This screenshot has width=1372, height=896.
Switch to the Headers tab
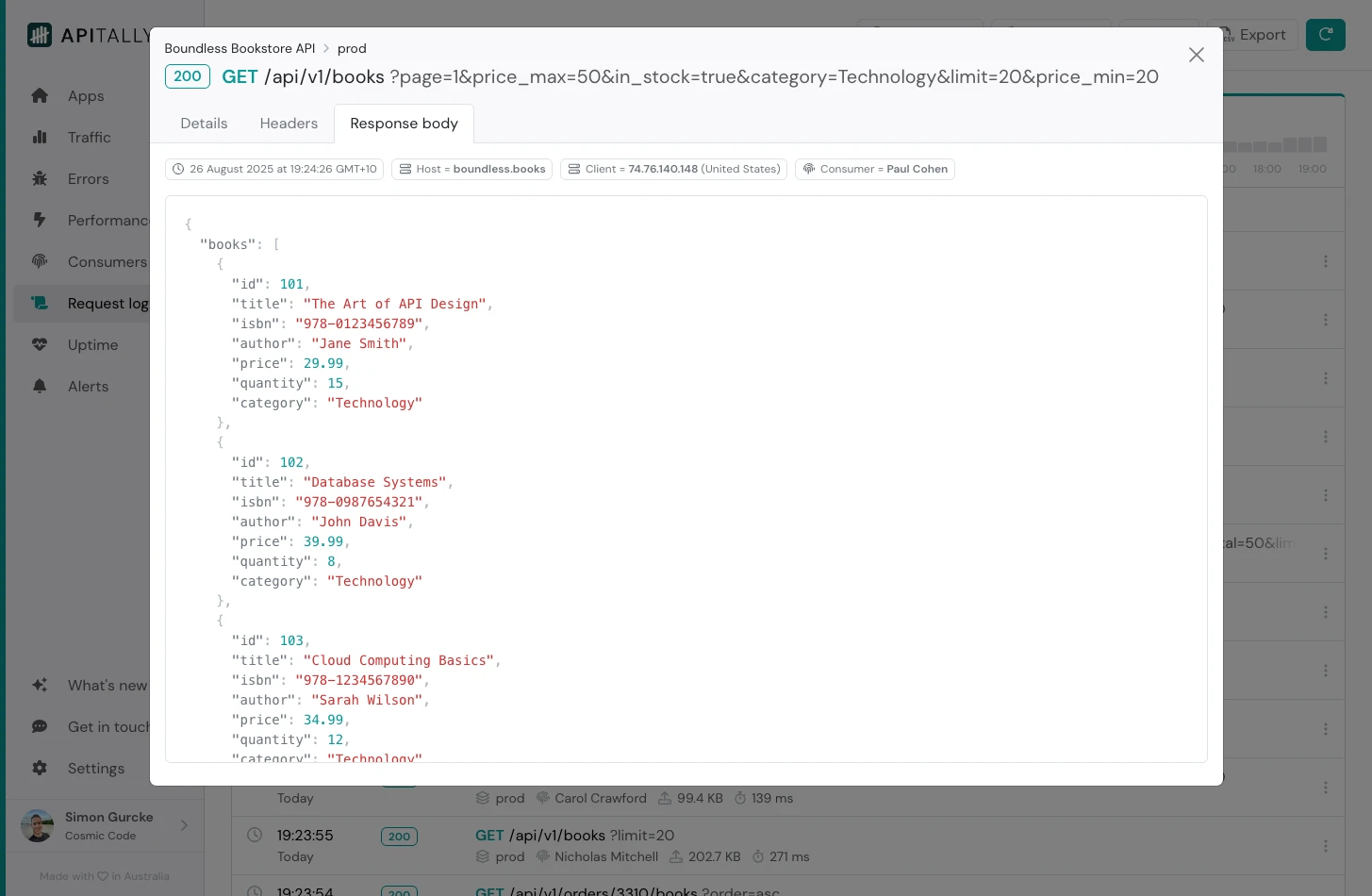(289, 124)
